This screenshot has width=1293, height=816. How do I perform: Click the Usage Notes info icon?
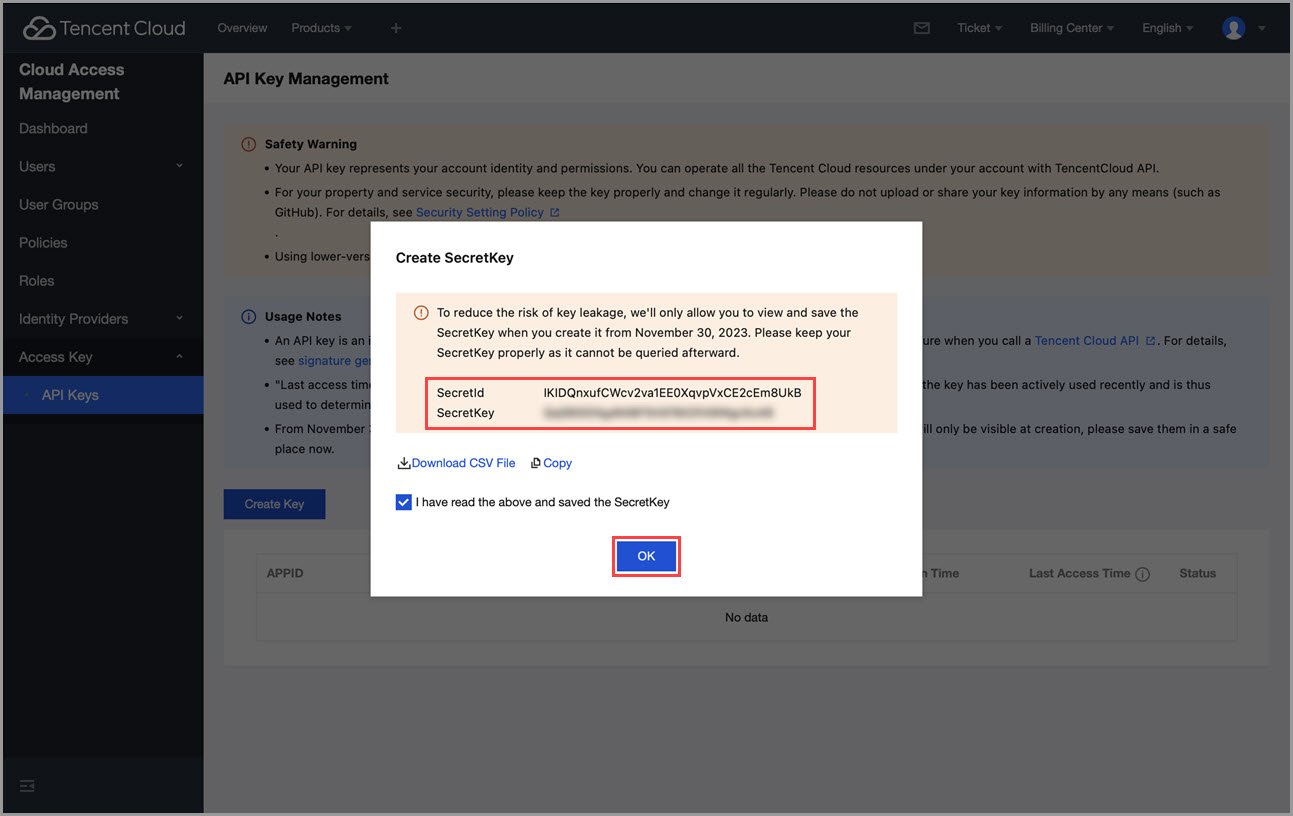[x=248, y=316]
